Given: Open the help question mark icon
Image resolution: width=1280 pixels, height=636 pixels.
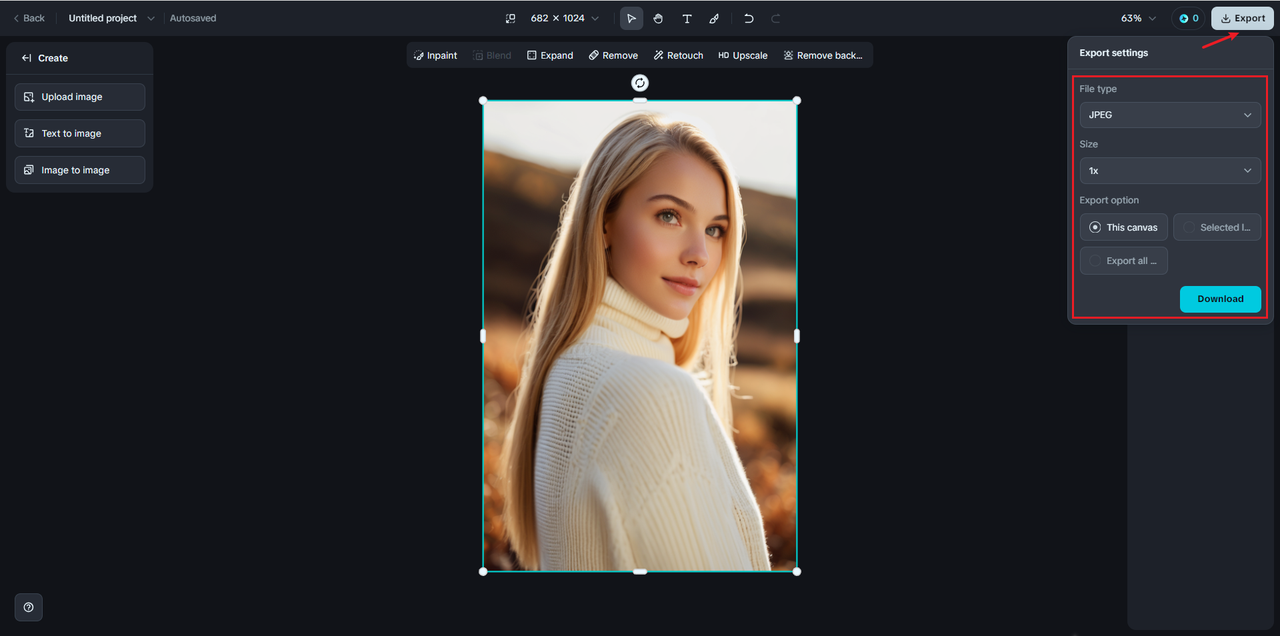Looking at the screenshot, I should [28, 607].
